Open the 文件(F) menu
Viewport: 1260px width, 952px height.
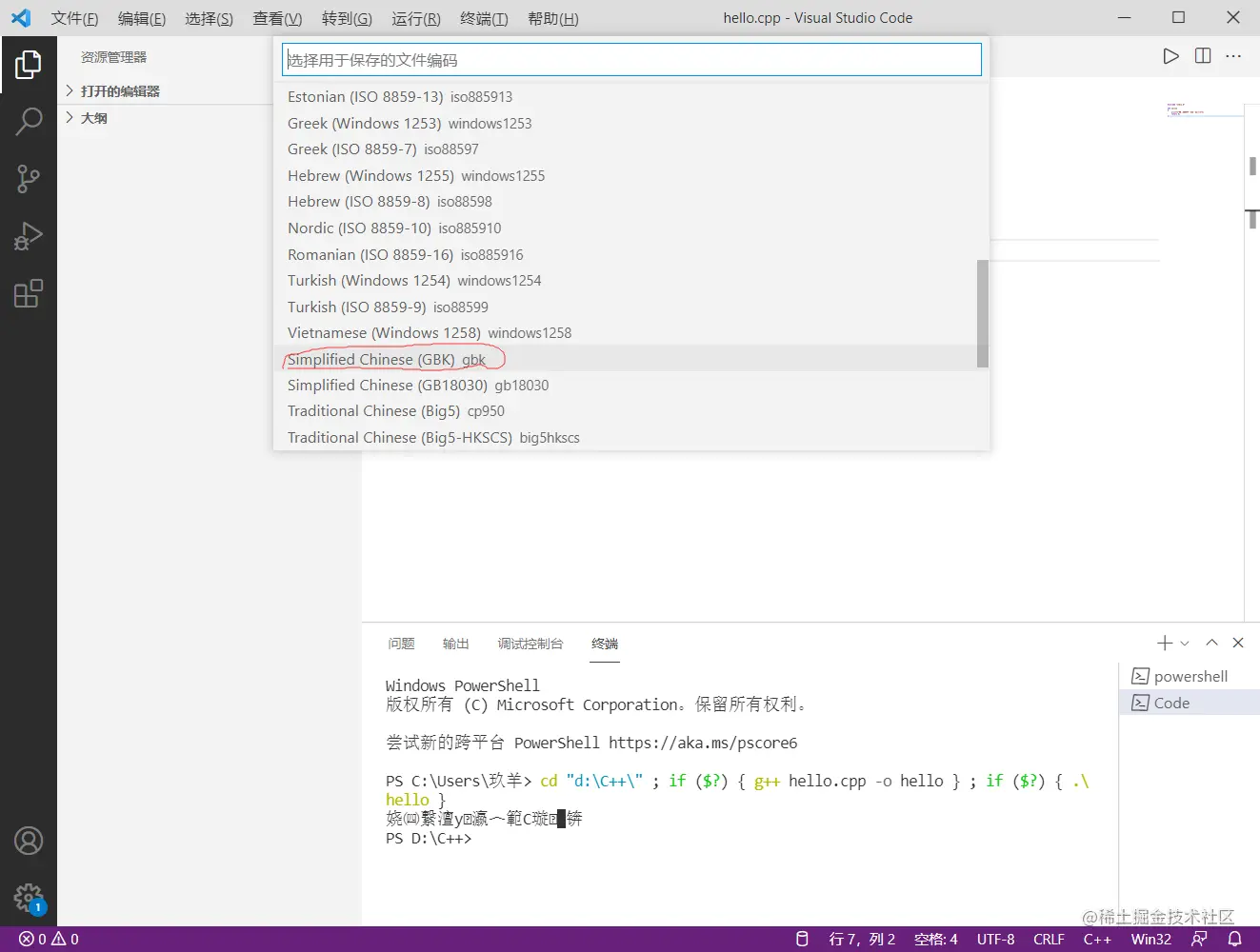75,18
